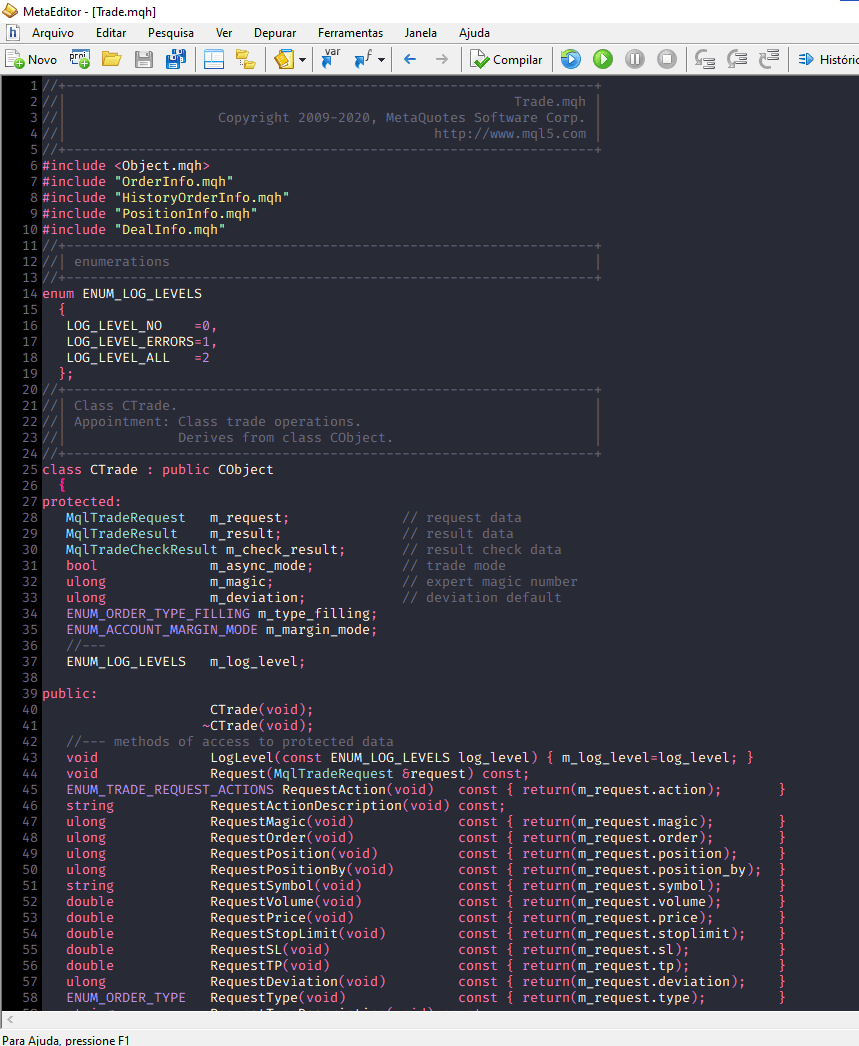Click the "public:" keyword on line 39

click(70, 694)
